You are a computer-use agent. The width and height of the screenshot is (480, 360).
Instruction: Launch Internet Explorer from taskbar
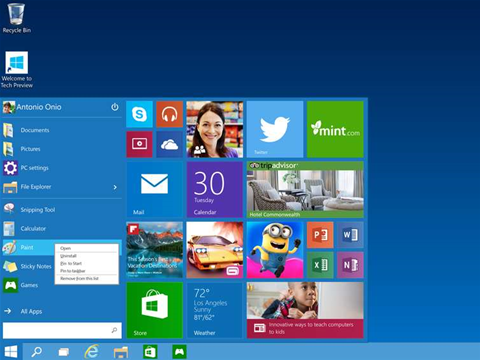click(x=92, y=352)
